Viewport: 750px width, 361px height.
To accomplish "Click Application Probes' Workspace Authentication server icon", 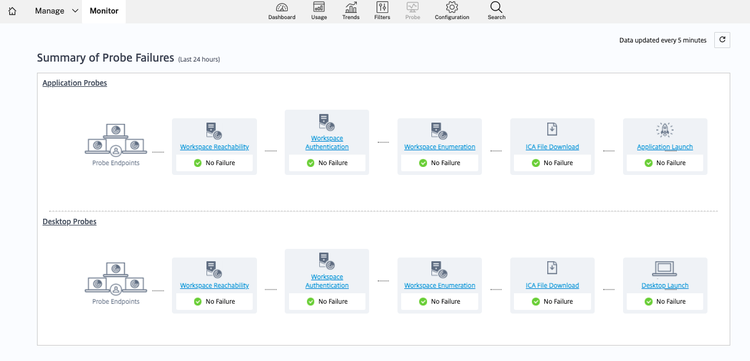I will click(x=327, y=122).
